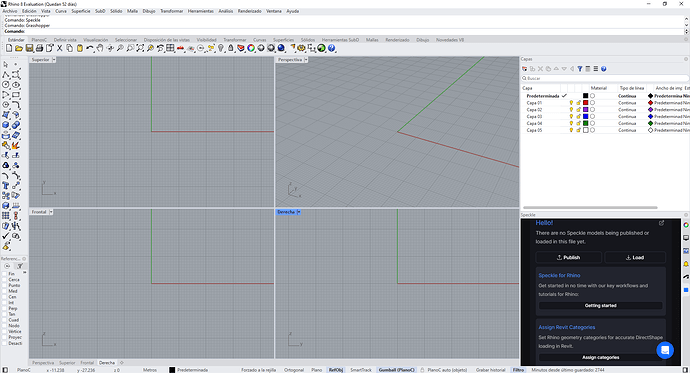Click the Getting started button
Screen dimensions: 690x373
point(601,306)
